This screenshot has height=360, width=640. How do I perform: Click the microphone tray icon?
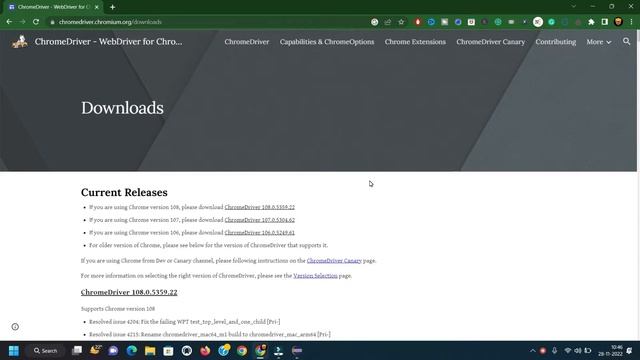click(x=554, y=351)
